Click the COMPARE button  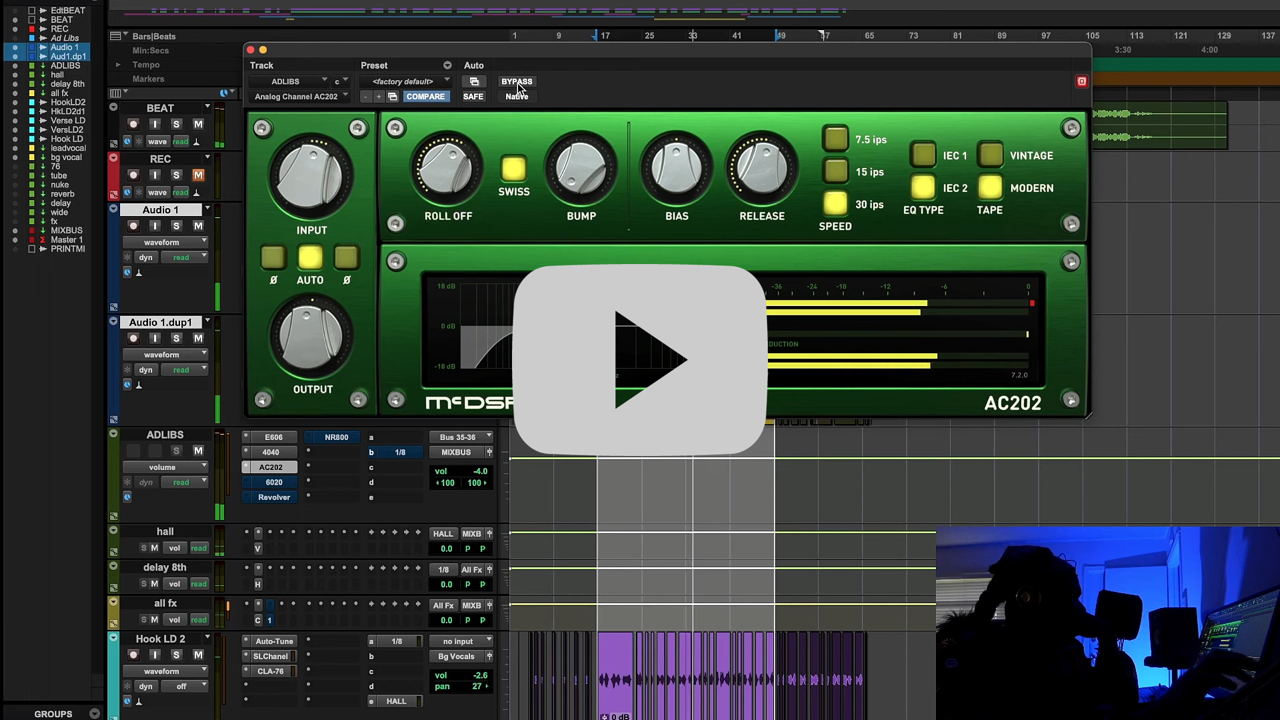[x=425, y=97]
